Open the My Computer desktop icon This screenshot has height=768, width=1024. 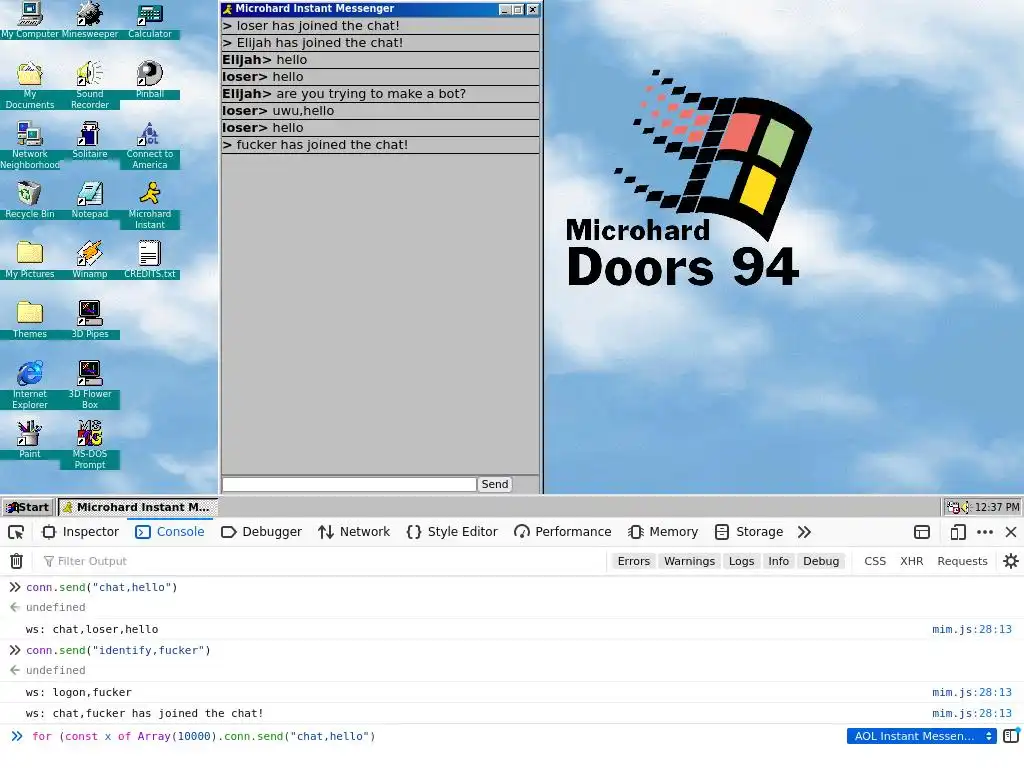tap(29, 20)
